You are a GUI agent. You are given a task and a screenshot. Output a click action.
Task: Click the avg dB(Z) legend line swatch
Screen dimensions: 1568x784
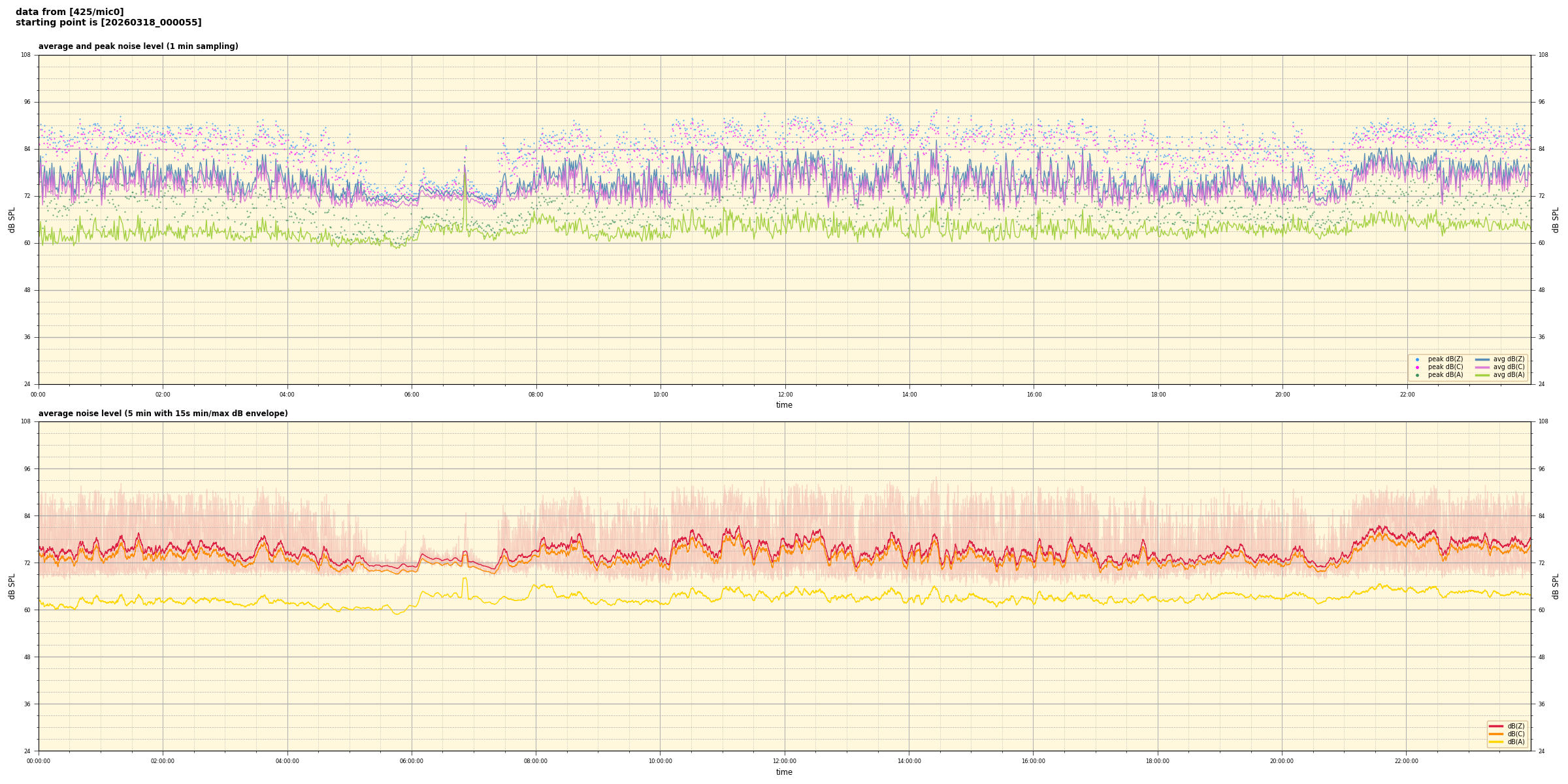pyautogui.click(x=1482, y=359)
